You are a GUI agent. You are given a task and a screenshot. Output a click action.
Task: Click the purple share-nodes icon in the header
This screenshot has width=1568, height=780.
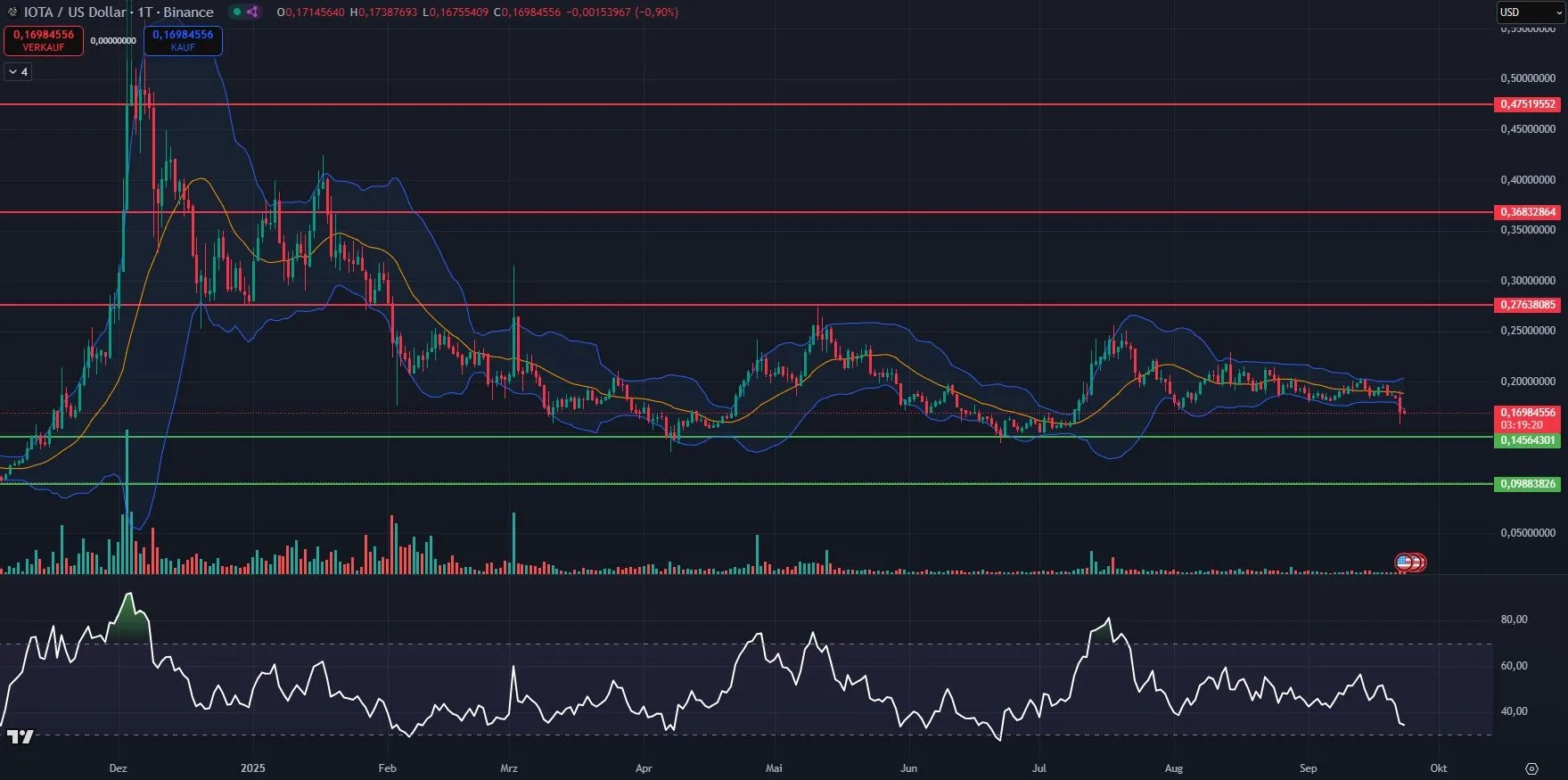pos(252,12)
